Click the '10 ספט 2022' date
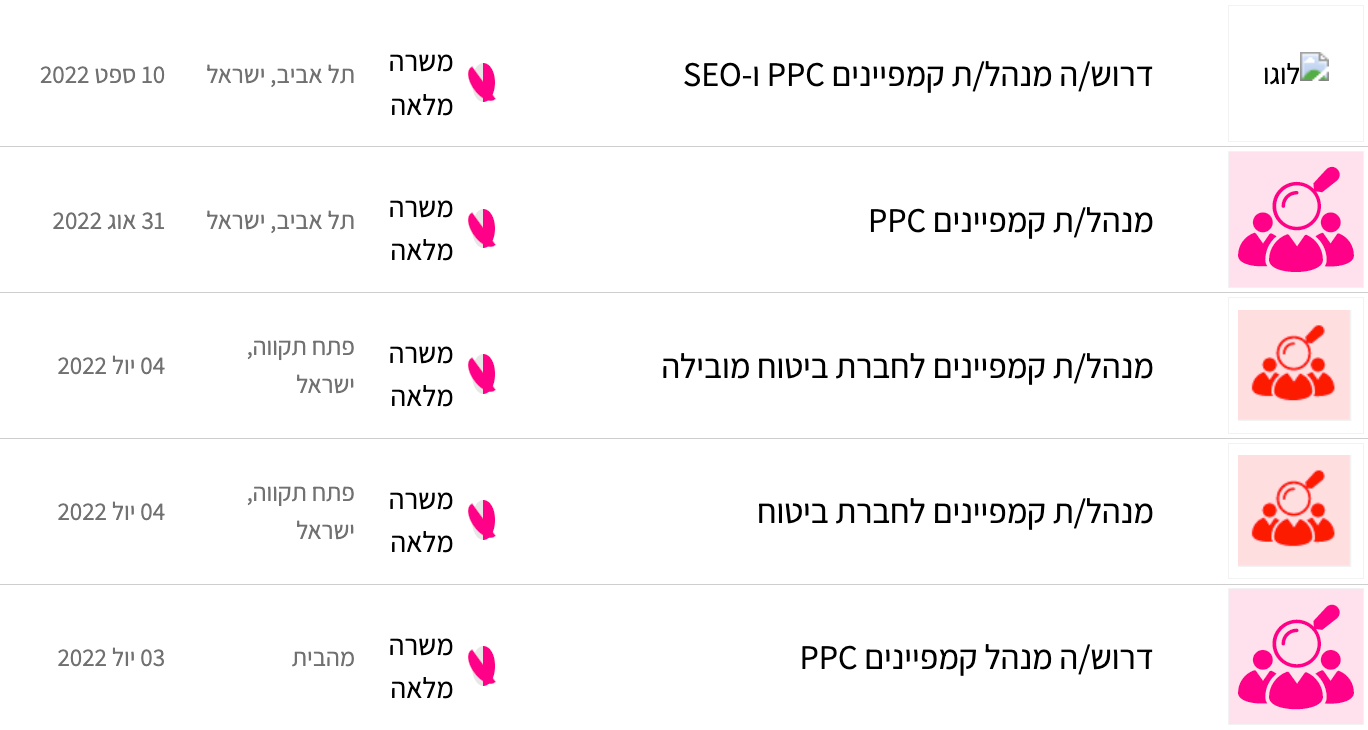 (103, 75)
